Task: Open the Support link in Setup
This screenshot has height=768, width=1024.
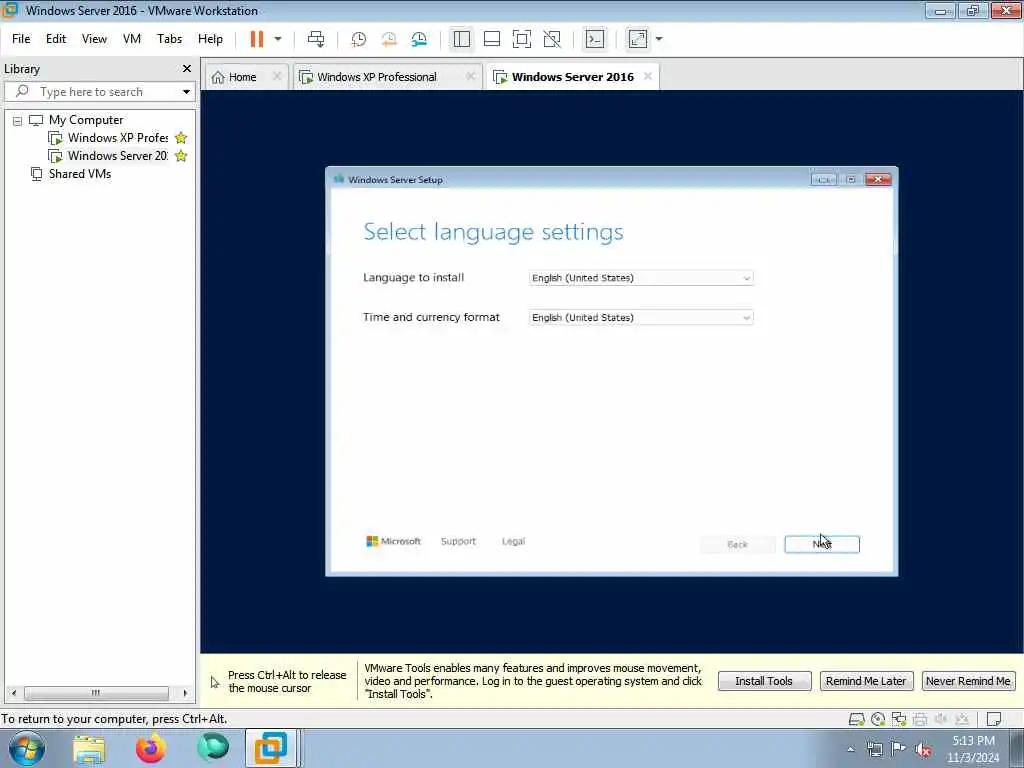Action: 458,541
